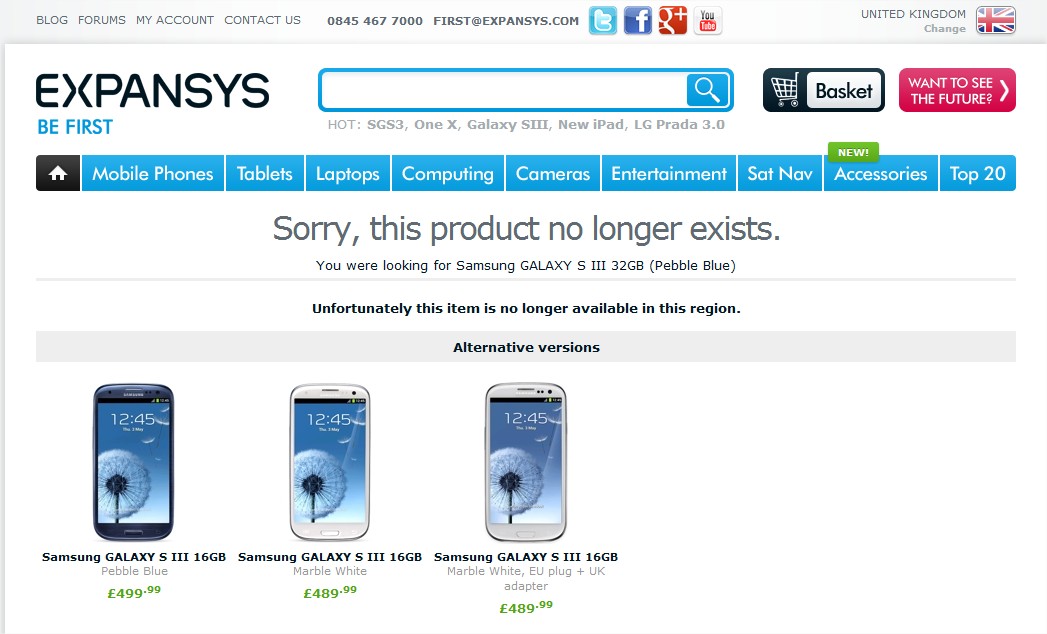Click the hot search term SGS3
The width and height of the screenshot is (1047, 634).
click(385, 124)
